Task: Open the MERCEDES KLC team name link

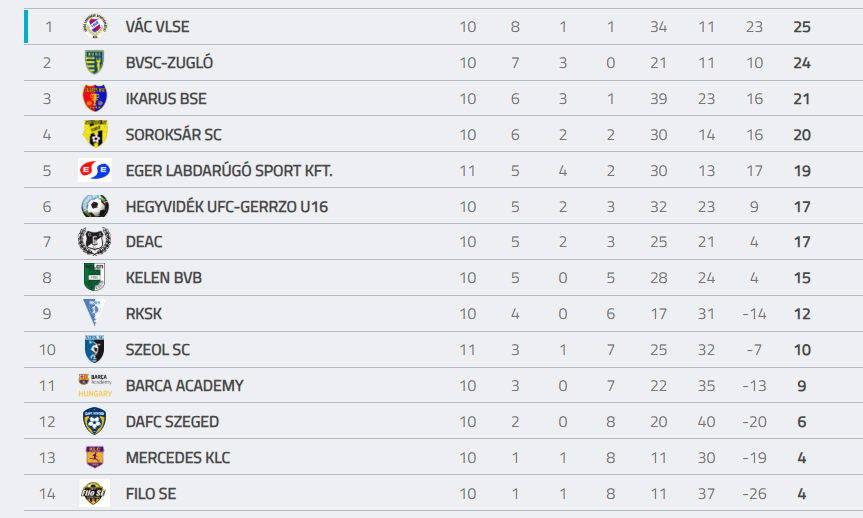Action: coord(178,458)
